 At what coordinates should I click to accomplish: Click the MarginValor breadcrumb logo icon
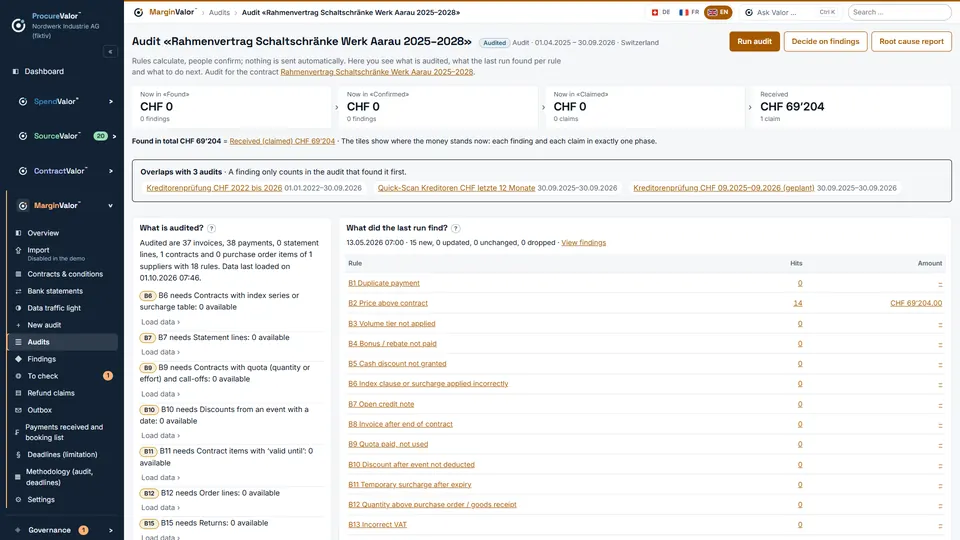[138, 12]
